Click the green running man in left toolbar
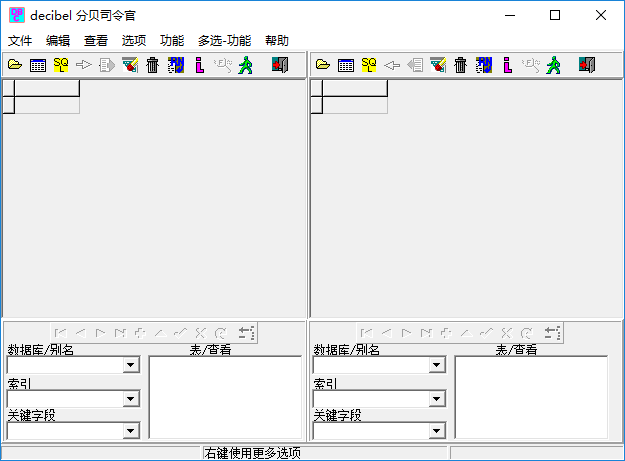The image size is (625, 461). click(x=246, y=65)
